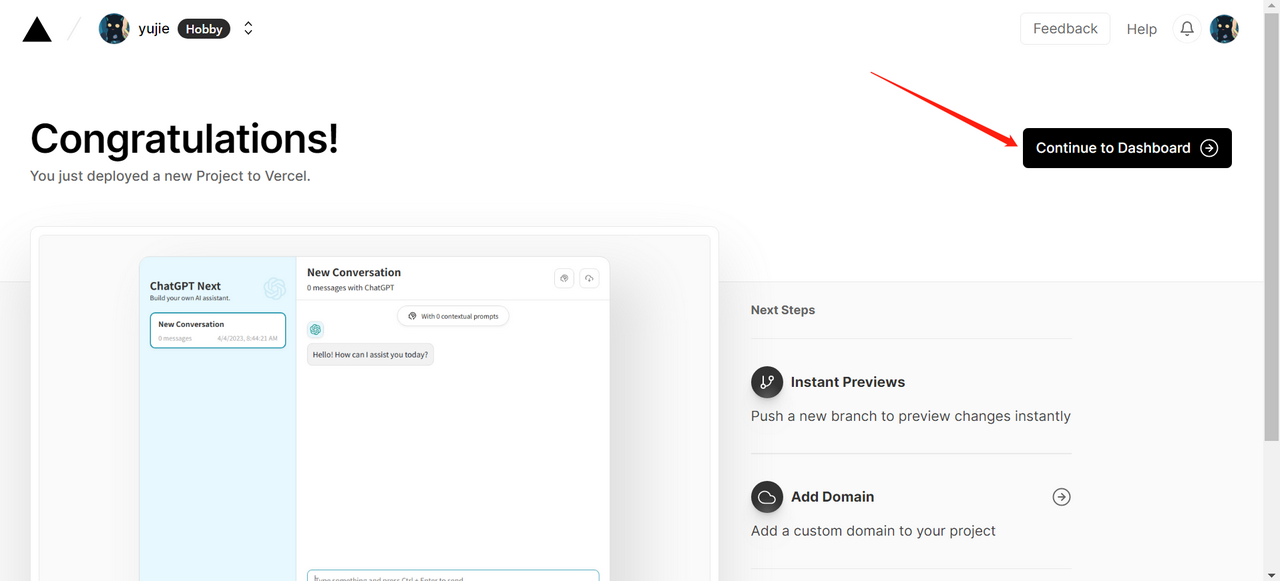
Task: Open the notifications bell
Action: (x=1187, y=29)
